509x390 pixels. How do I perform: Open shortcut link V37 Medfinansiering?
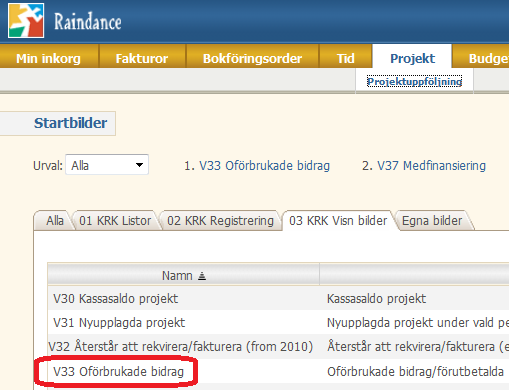pos(431,166)
